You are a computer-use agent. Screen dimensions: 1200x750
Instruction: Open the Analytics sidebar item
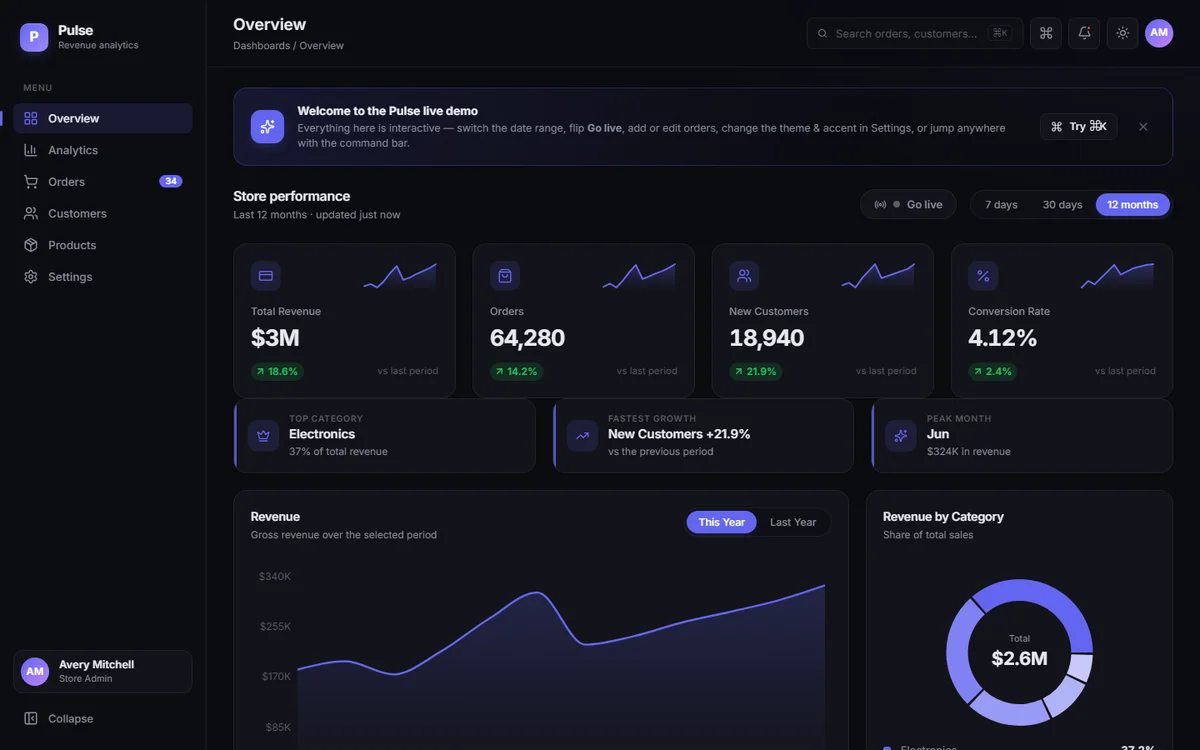103,150
